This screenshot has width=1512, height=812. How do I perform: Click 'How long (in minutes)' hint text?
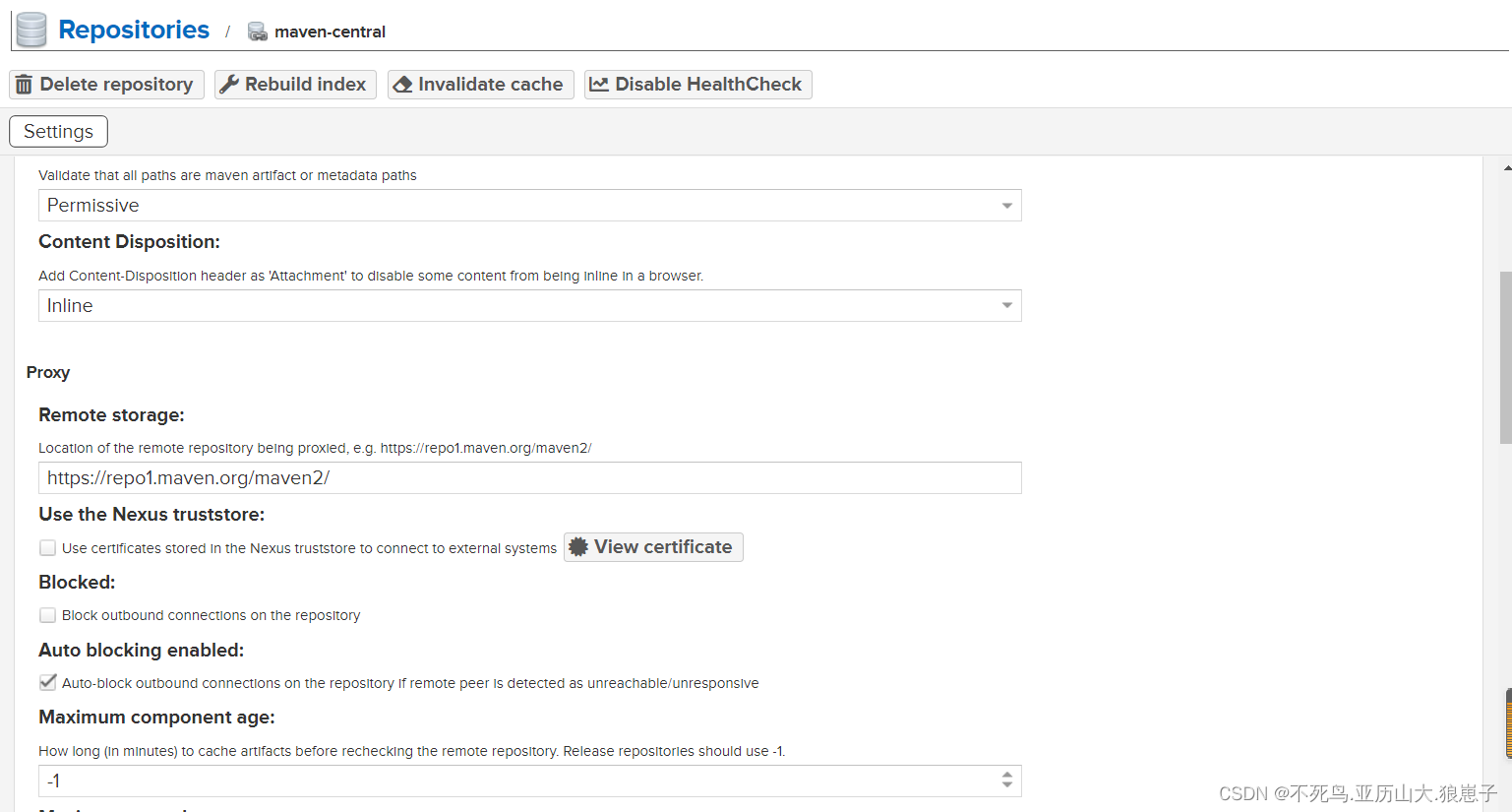(x=411, y=751)
